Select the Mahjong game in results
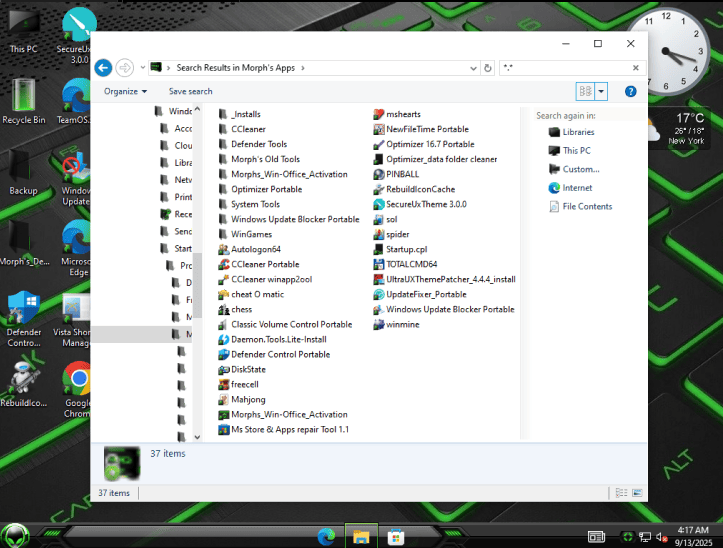The height and width of the screenshot is (548, 723). [223, 399]
